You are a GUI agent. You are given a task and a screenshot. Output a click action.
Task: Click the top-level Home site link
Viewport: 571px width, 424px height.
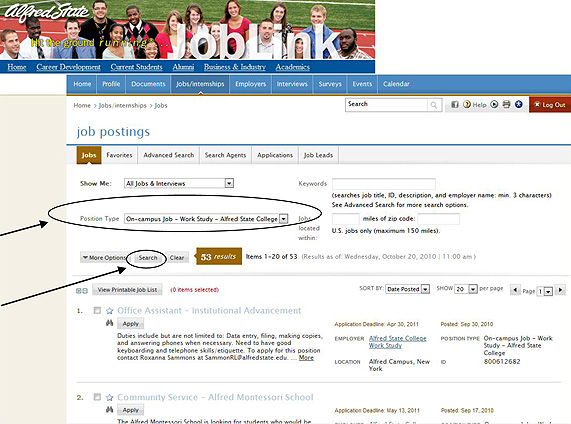[x=17, y=67]
